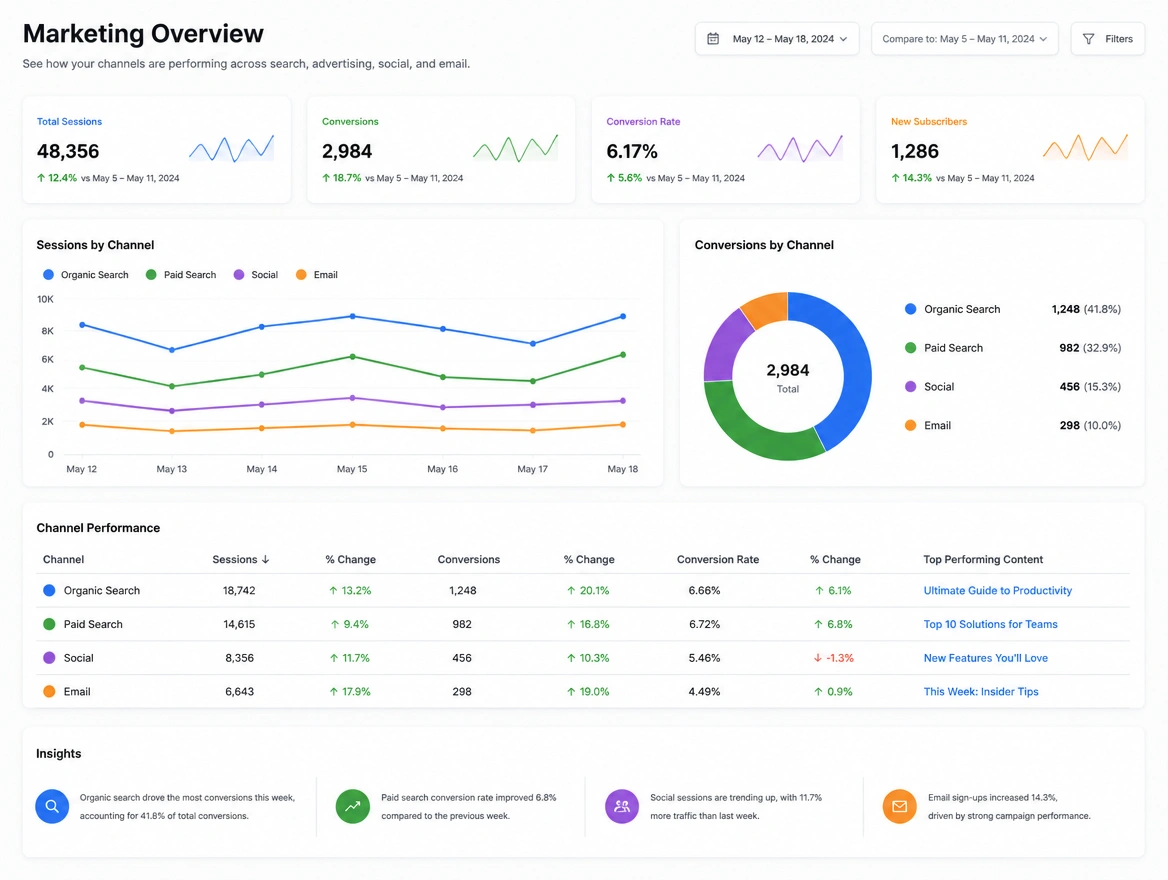
Task: Click the 17.9% sessions change value
Action: click(x=356, y=691)
